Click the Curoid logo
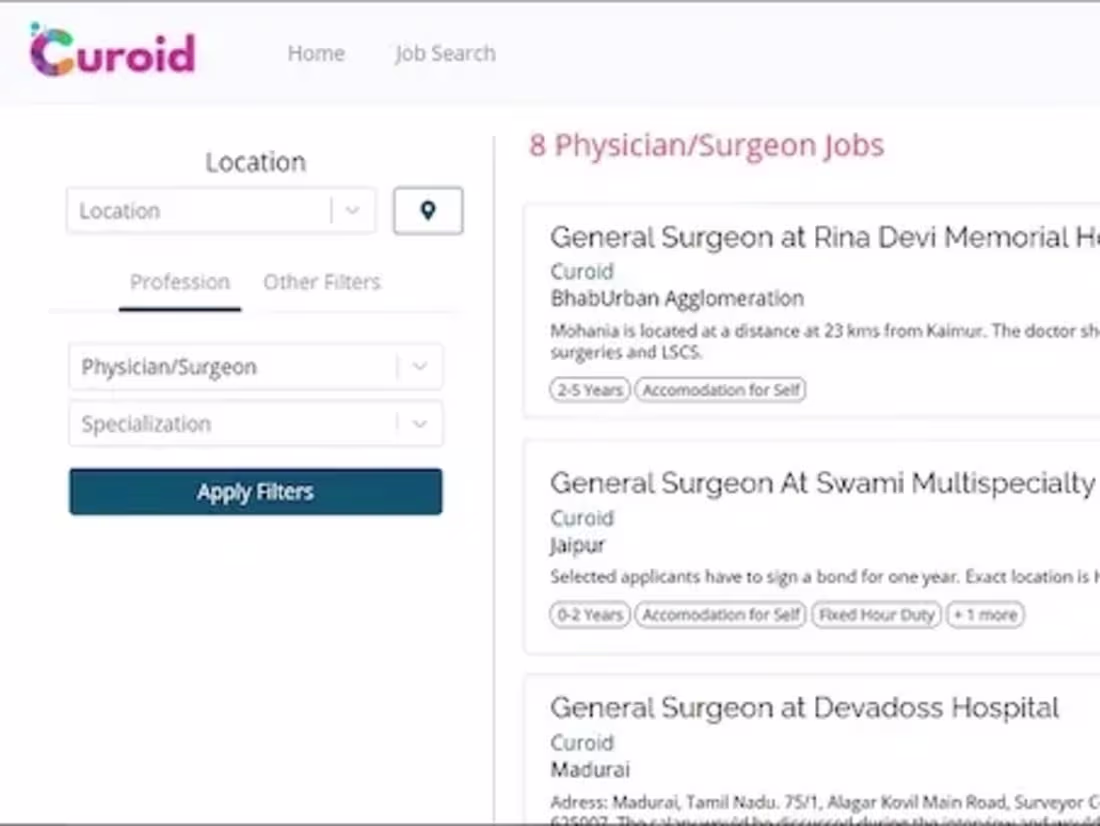Viewport: 1100px width, 826px height. [112, 52]
